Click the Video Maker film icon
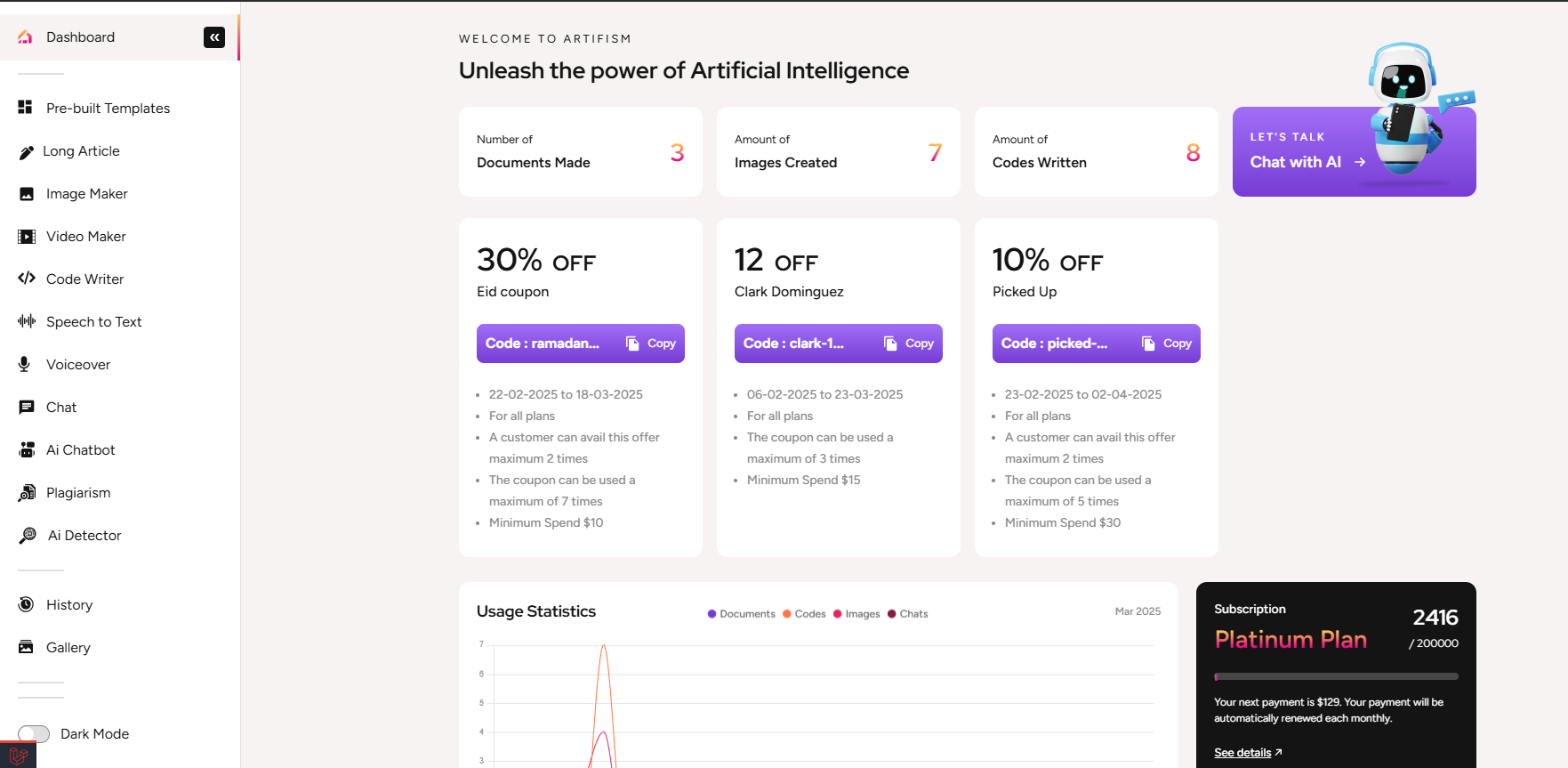 tap(27, 237)
